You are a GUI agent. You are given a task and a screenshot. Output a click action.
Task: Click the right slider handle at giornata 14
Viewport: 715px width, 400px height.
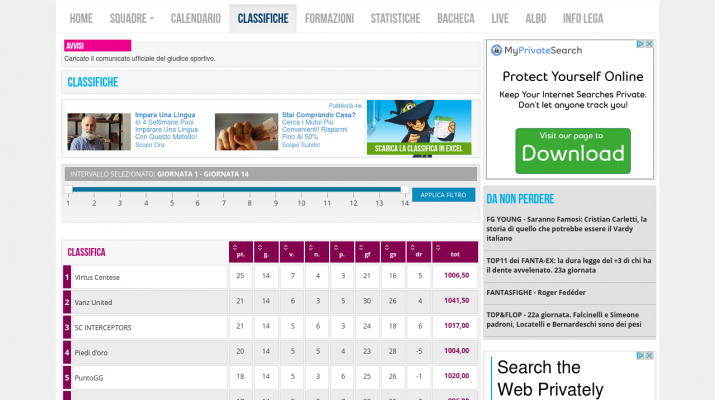tap(405, 189)
